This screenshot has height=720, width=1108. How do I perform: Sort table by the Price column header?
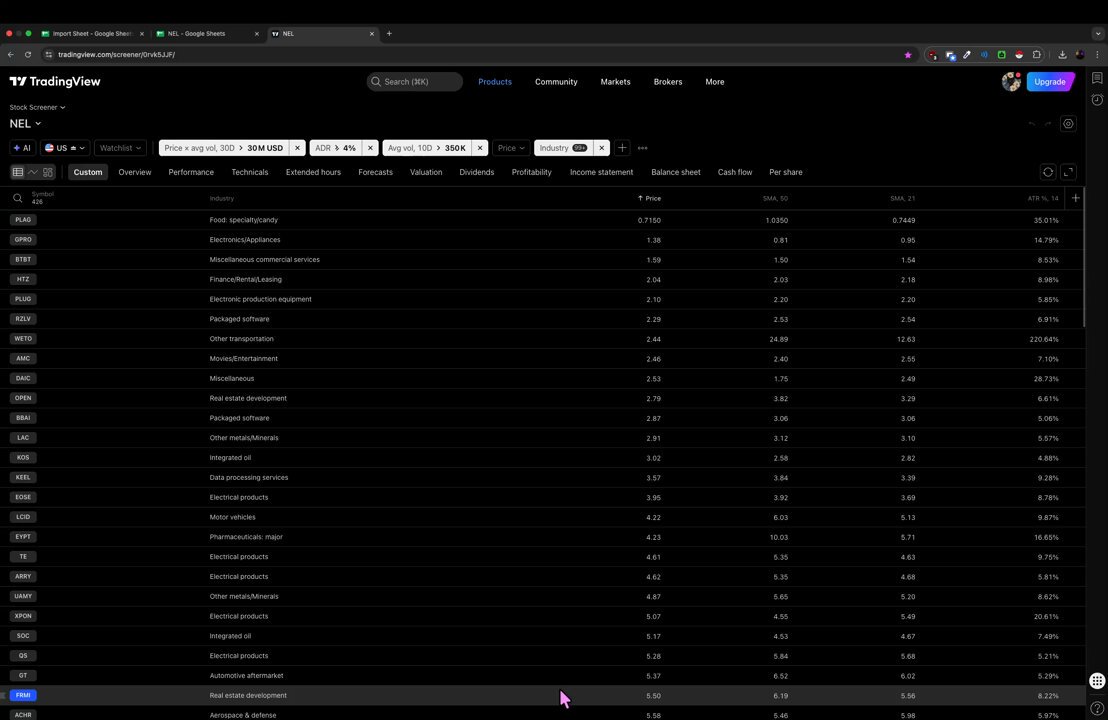pos(649,199)
